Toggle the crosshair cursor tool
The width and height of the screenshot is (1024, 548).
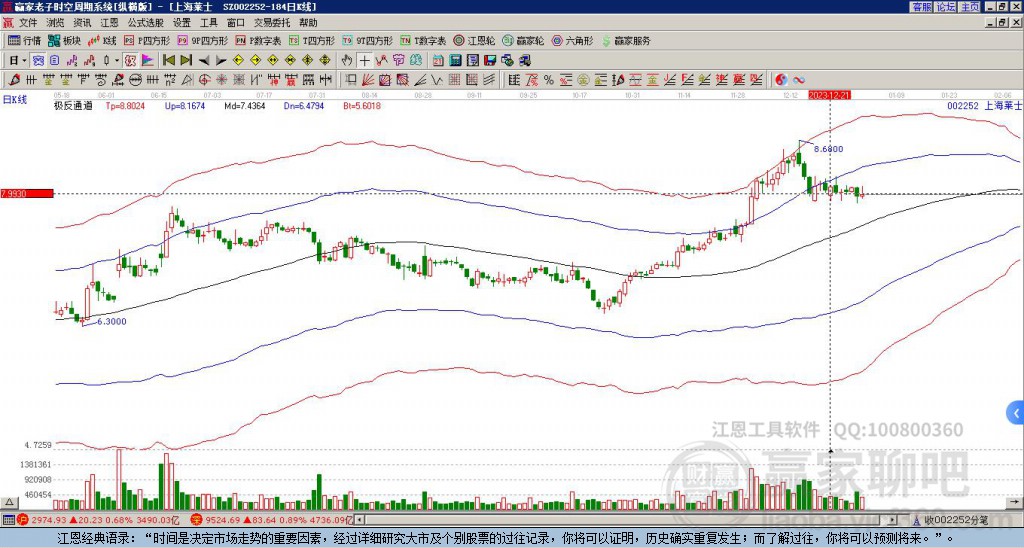(x=364, y=61)
